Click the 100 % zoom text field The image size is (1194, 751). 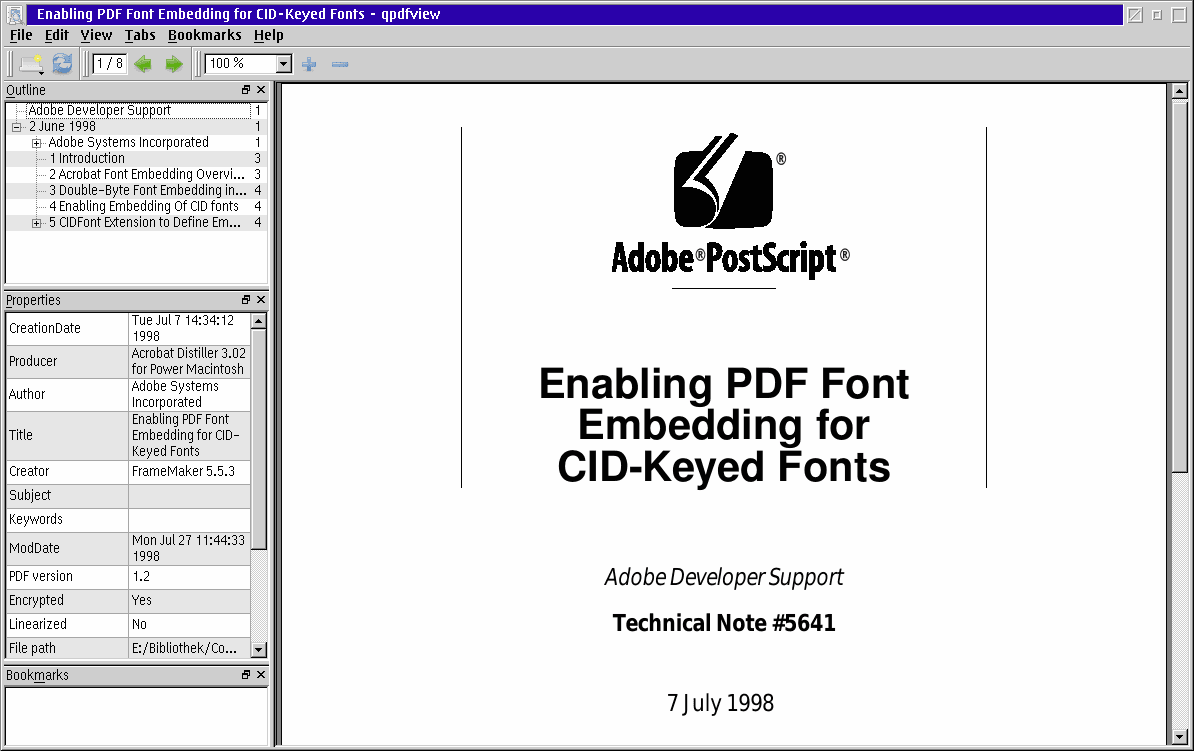click(x=241, y=64)
